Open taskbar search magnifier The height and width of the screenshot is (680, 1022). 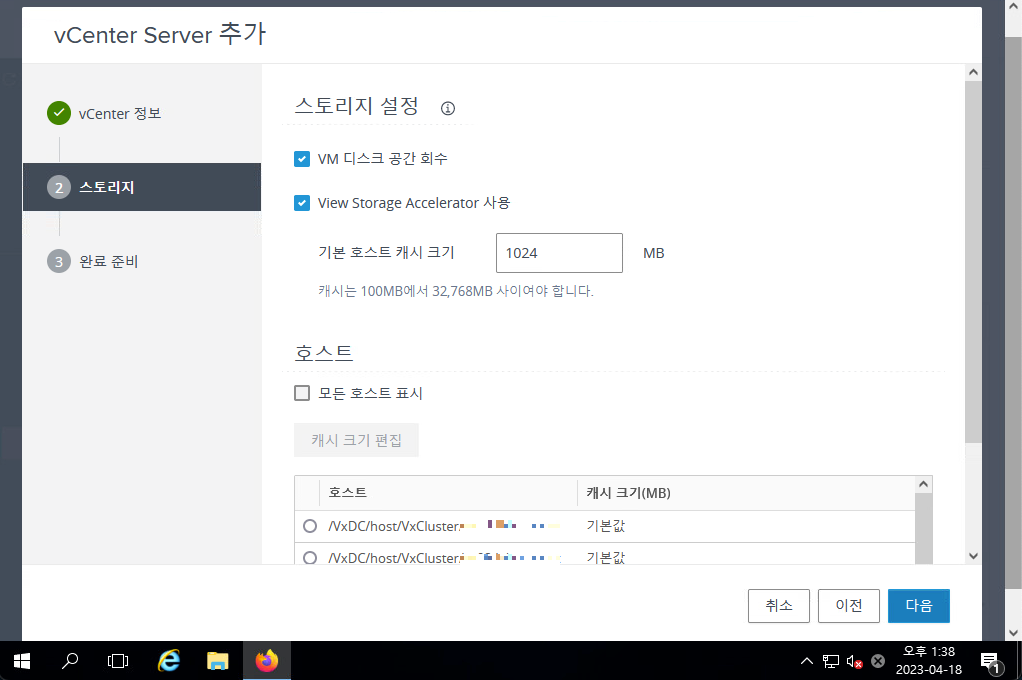click(70, 661)
